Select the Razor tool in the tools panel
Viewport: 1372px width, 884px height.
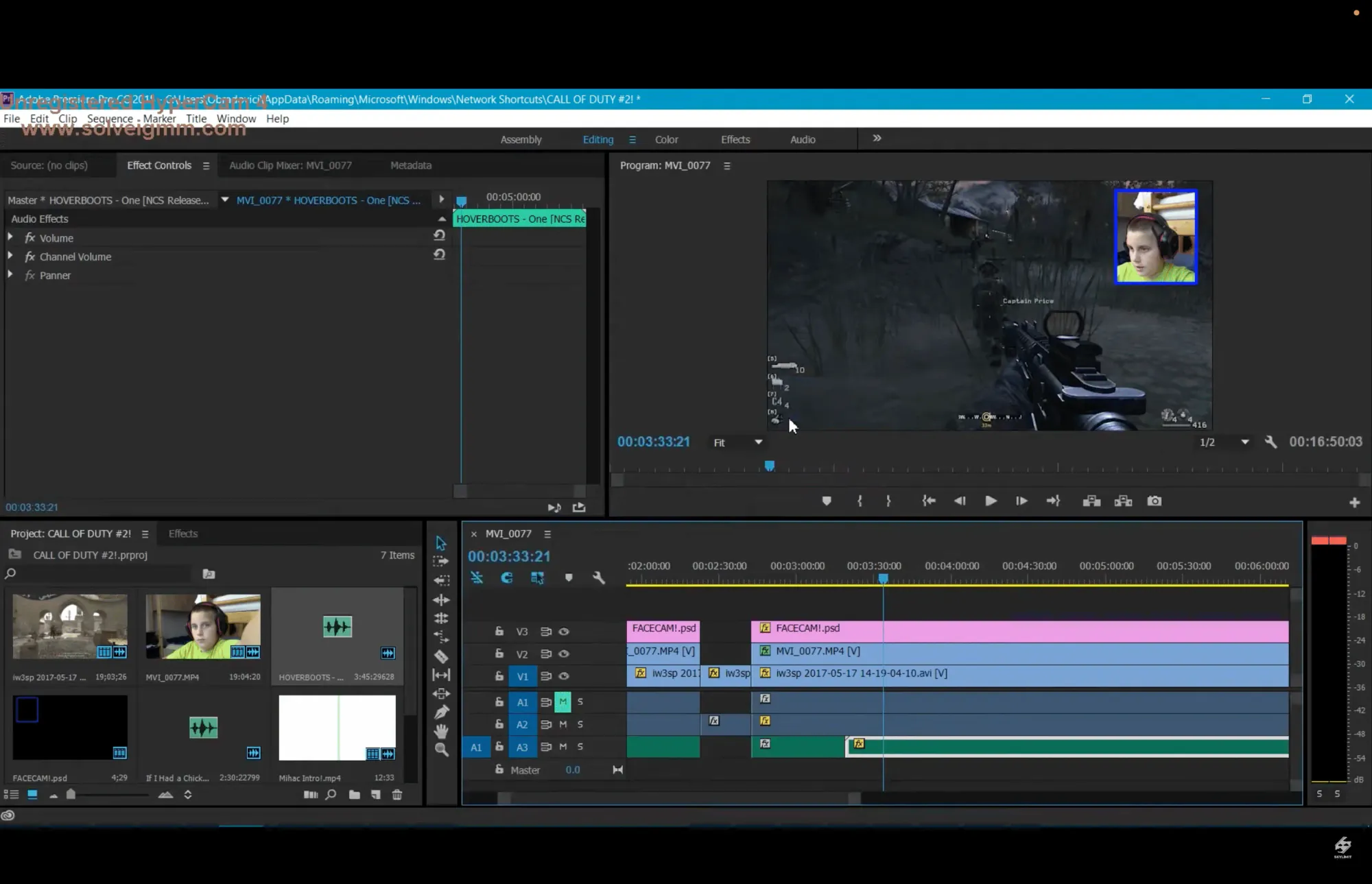[441, 656]
